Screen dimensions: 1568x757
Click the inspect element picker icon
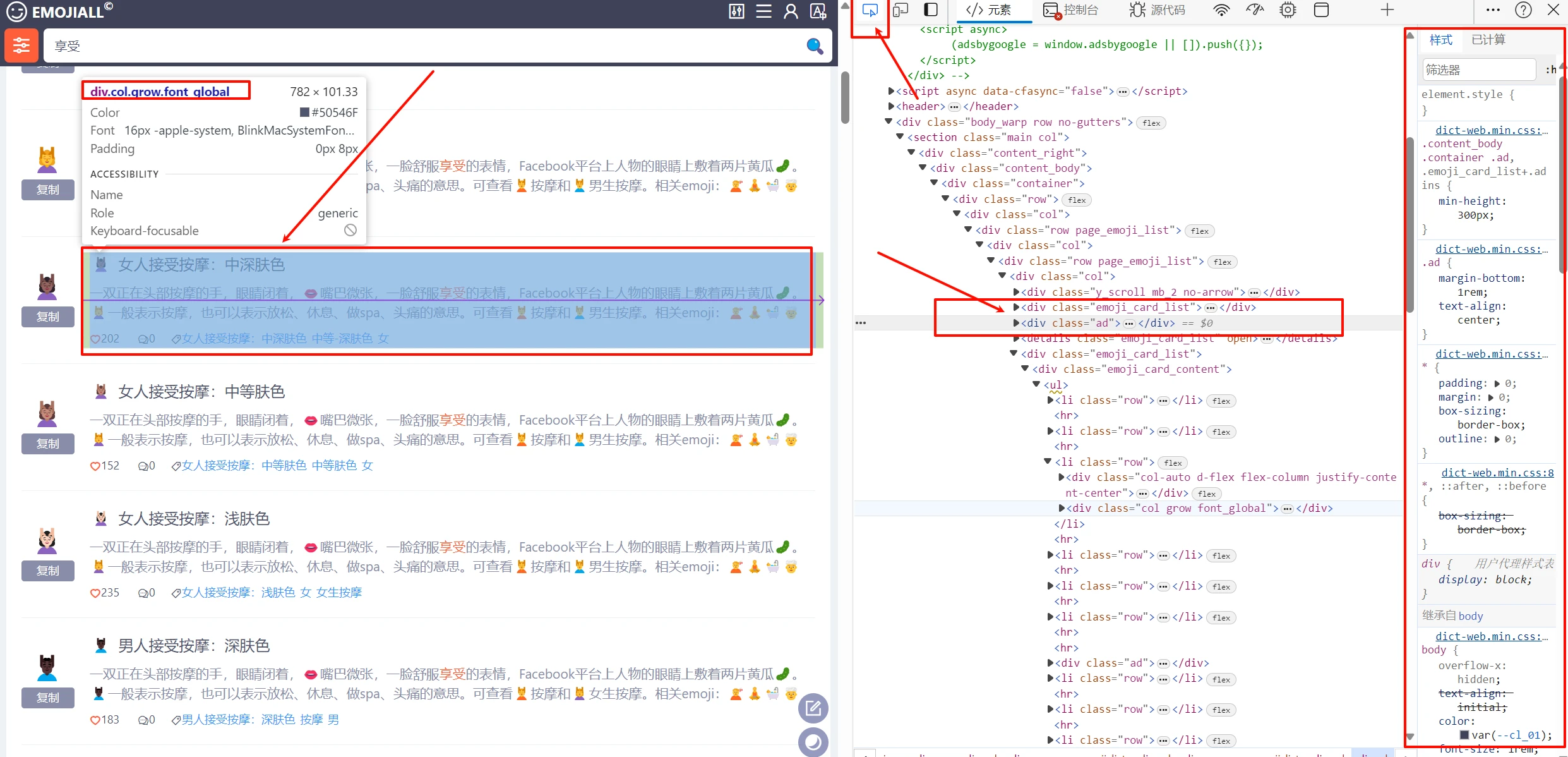[x=870, y=10]
